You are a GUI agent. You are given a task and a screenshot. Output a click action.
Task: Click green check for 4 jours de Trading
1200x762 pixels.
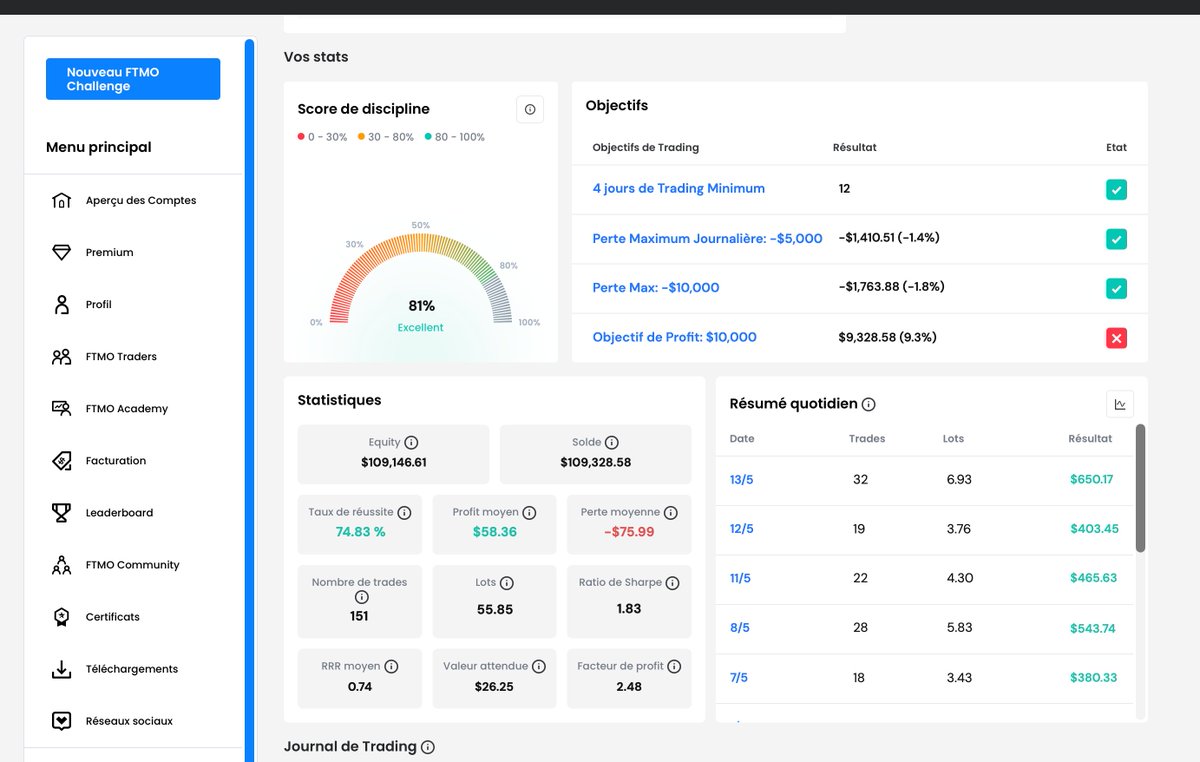1117,189
